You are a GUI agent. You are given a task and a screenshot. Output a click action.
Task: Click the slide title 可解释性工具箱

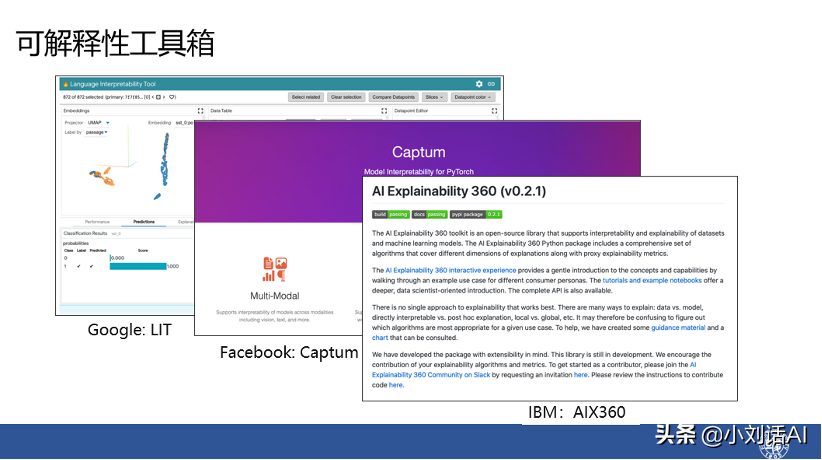[115, 43]
